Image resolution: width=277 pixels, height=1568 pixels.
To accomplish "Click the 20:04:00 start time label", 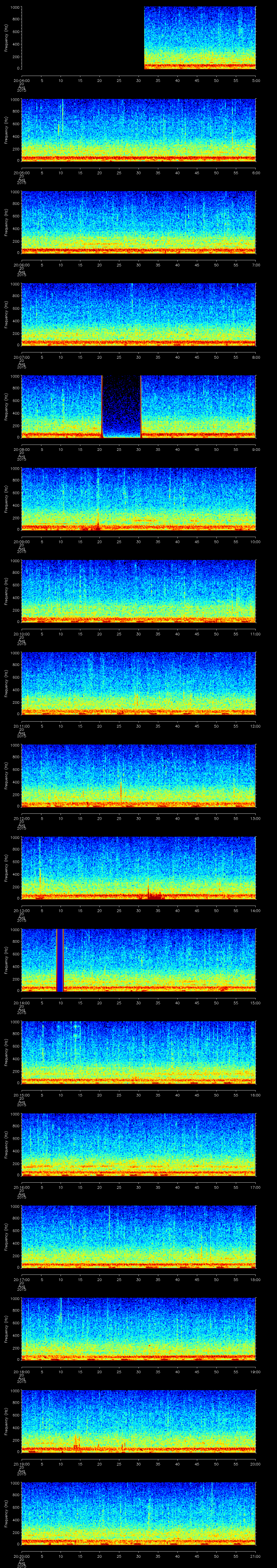I will [x=21, y=80].
